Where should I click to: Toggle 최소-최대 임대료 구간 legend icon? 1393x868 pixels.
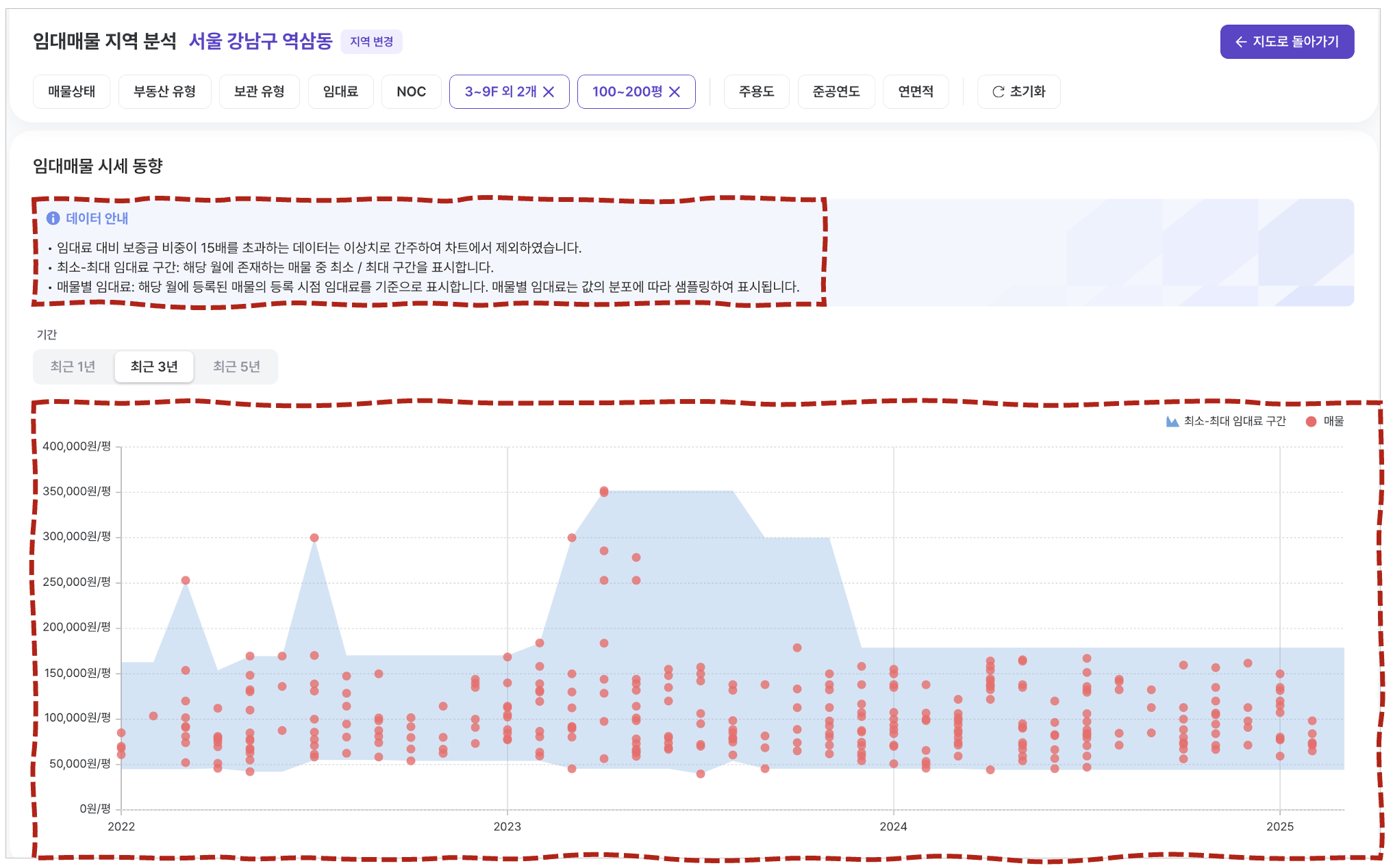coord(1172,422)
